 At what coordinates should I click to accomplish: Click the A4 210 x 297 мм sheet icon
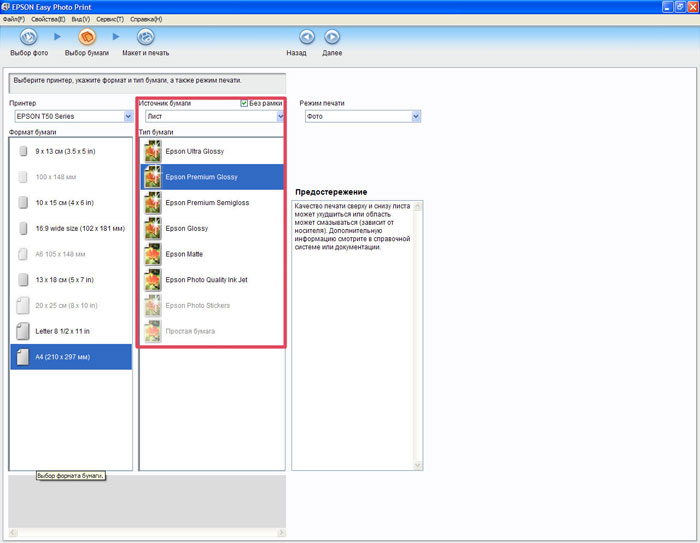point(23,357)
